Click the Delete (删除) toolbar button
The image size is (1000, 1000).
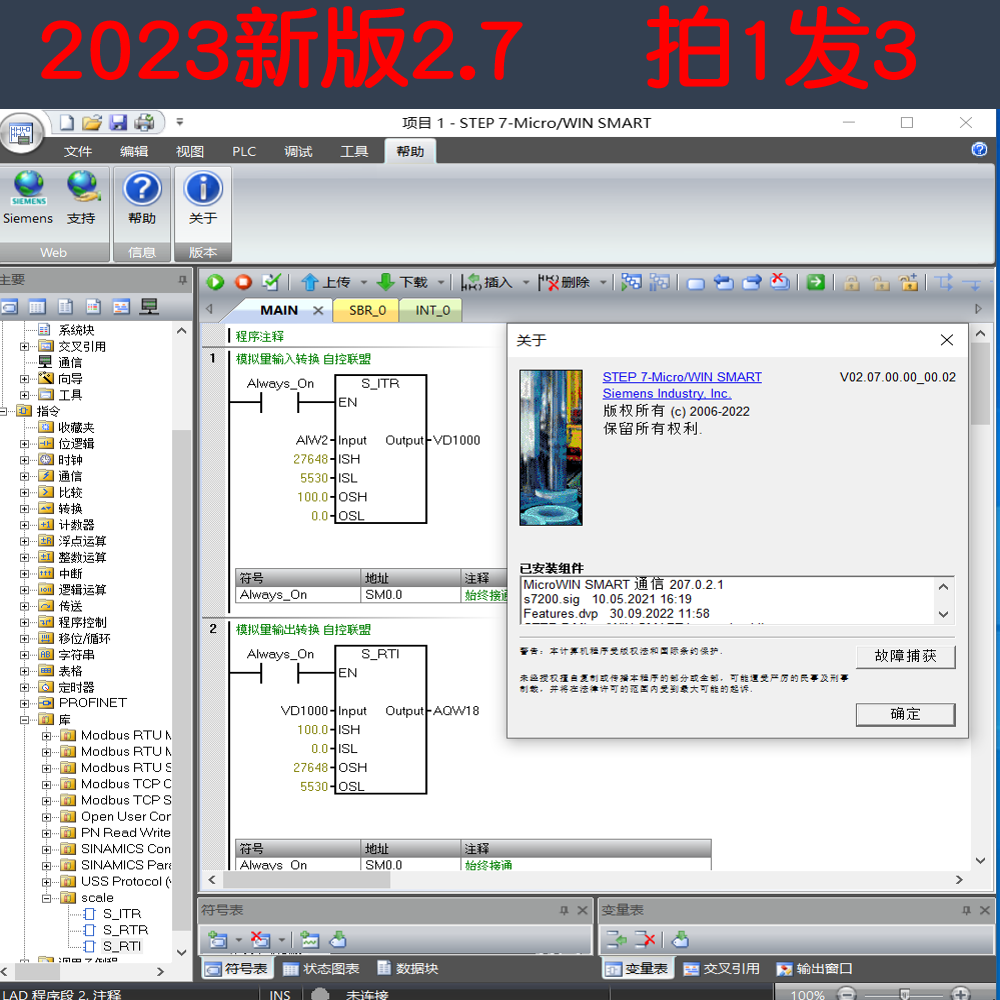click(564, 282)
